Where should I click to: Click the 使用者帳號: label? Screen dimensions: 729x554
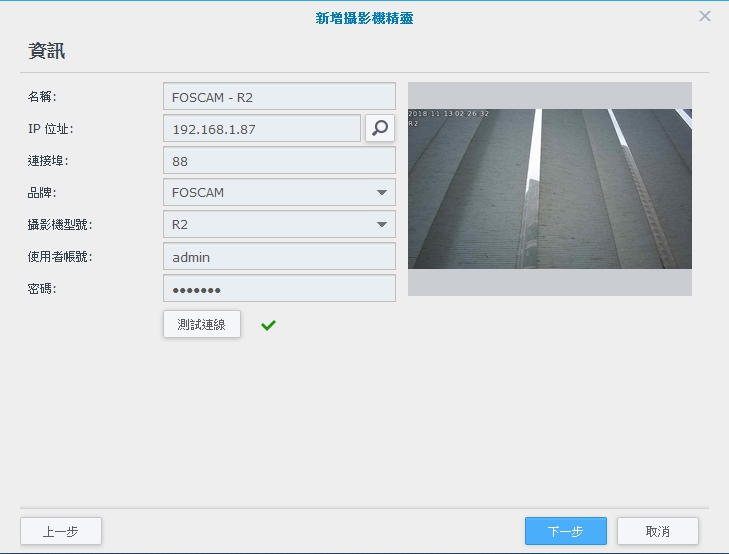[60, 257]
